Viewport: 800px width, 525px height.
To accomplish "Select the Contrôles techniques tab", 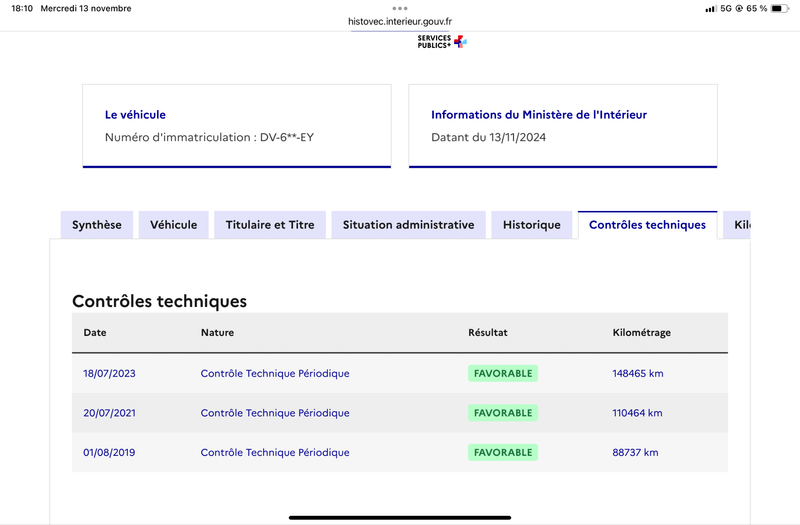I will coord(647,225).
